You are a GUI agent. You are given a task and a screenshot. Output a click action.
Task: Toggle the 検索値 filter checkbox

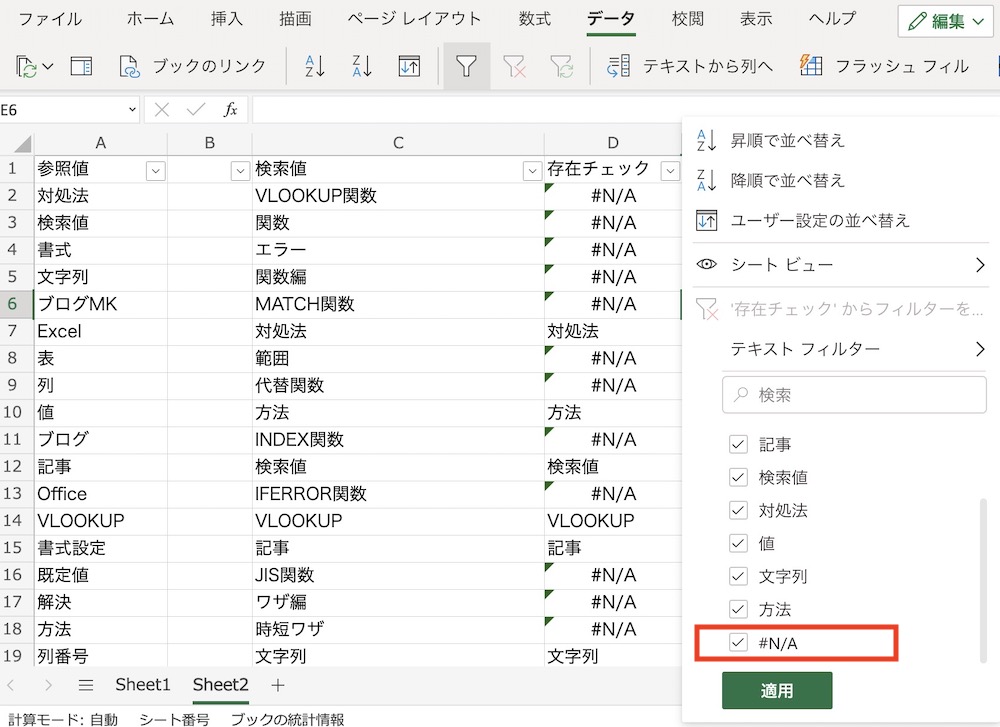[x=738, y=478]
